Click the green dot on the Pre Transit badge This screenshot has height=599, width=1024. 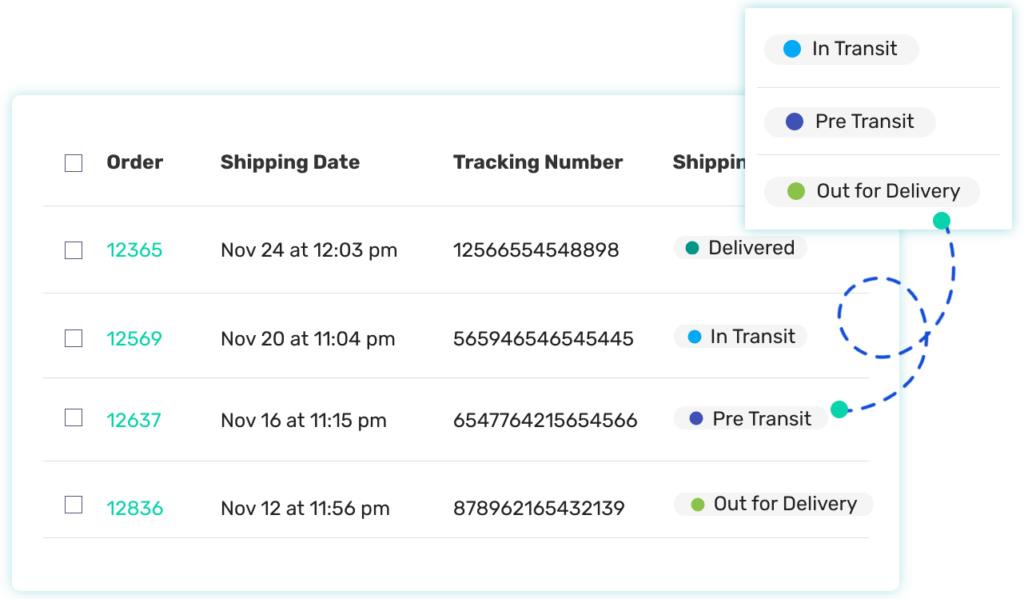pos(838,409)
